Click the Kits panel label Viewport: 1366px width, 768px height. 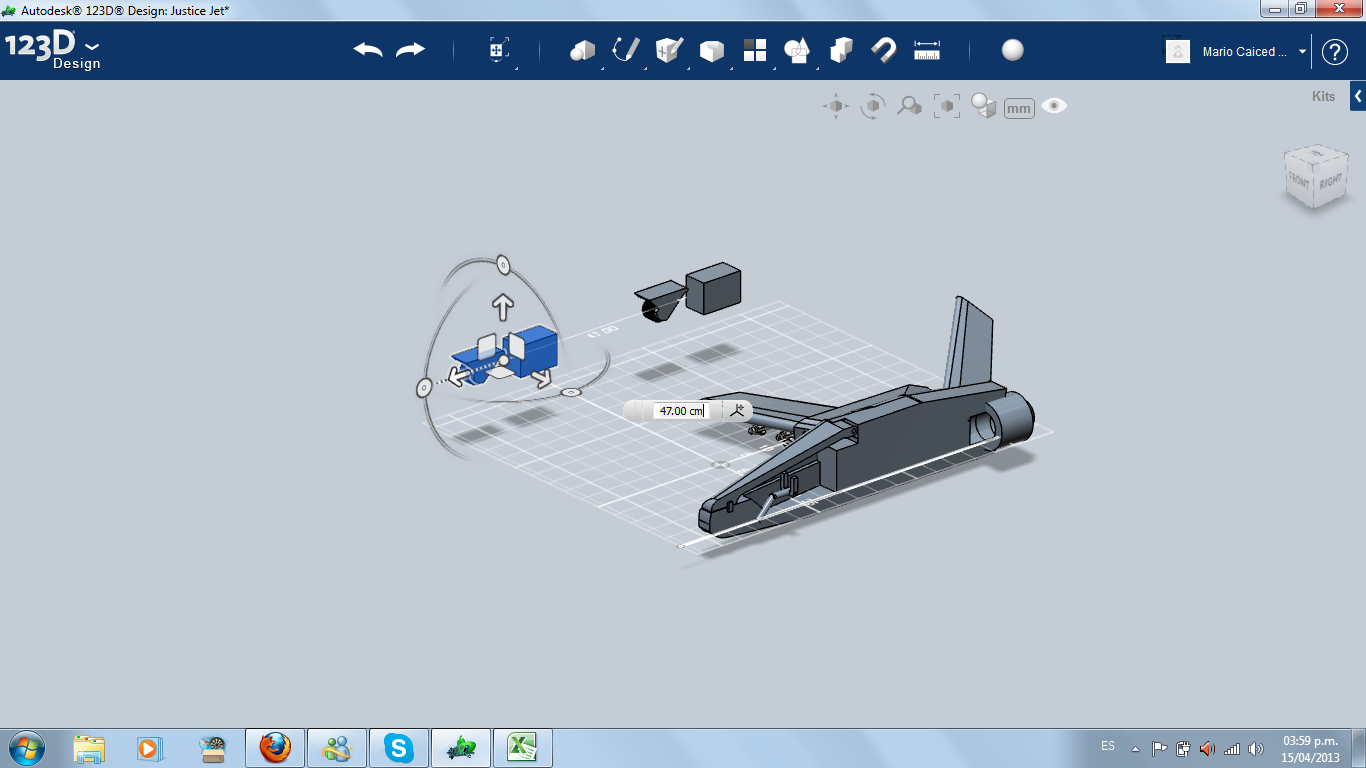1323,97
